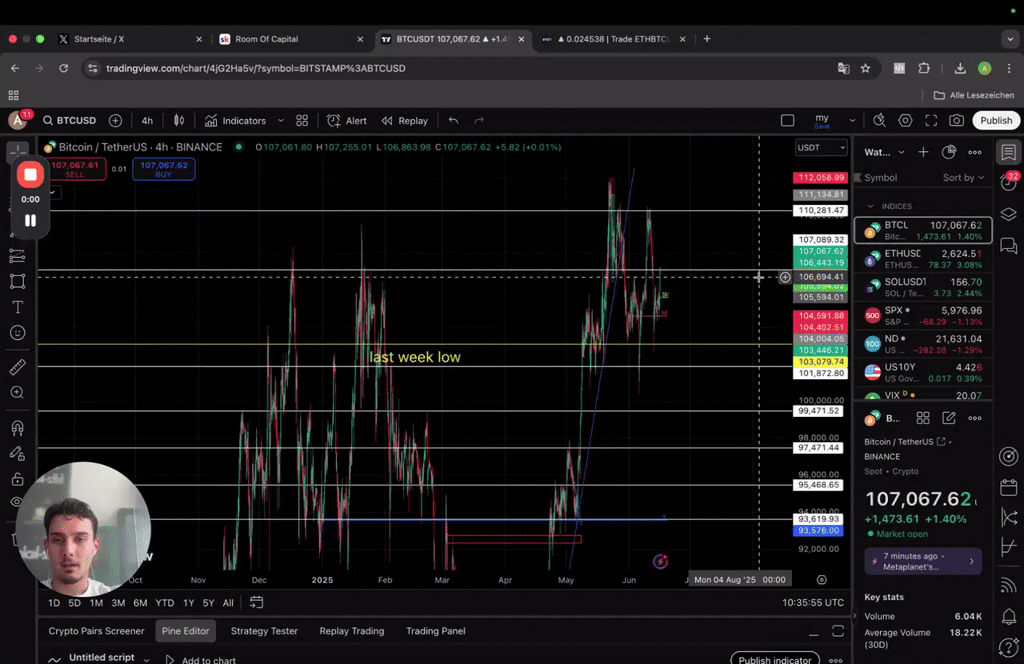Open indicator templates grid icon
The image size is (1024, 664).
click(x=302, y=121)
